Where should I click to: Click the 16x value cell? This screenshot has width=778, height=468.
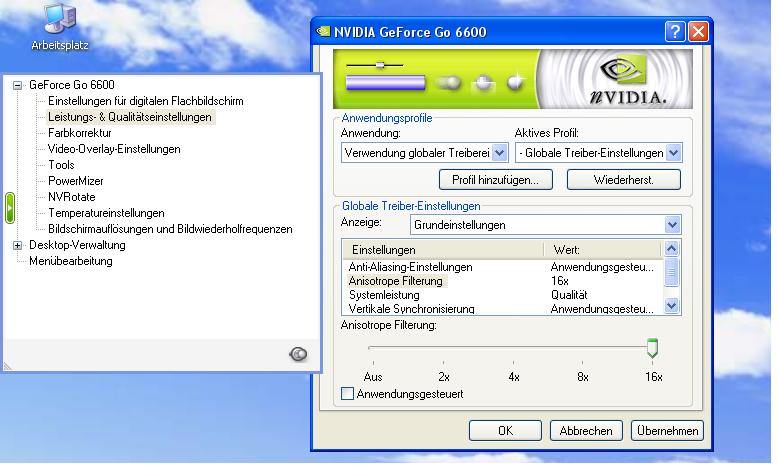click(560, 281)
